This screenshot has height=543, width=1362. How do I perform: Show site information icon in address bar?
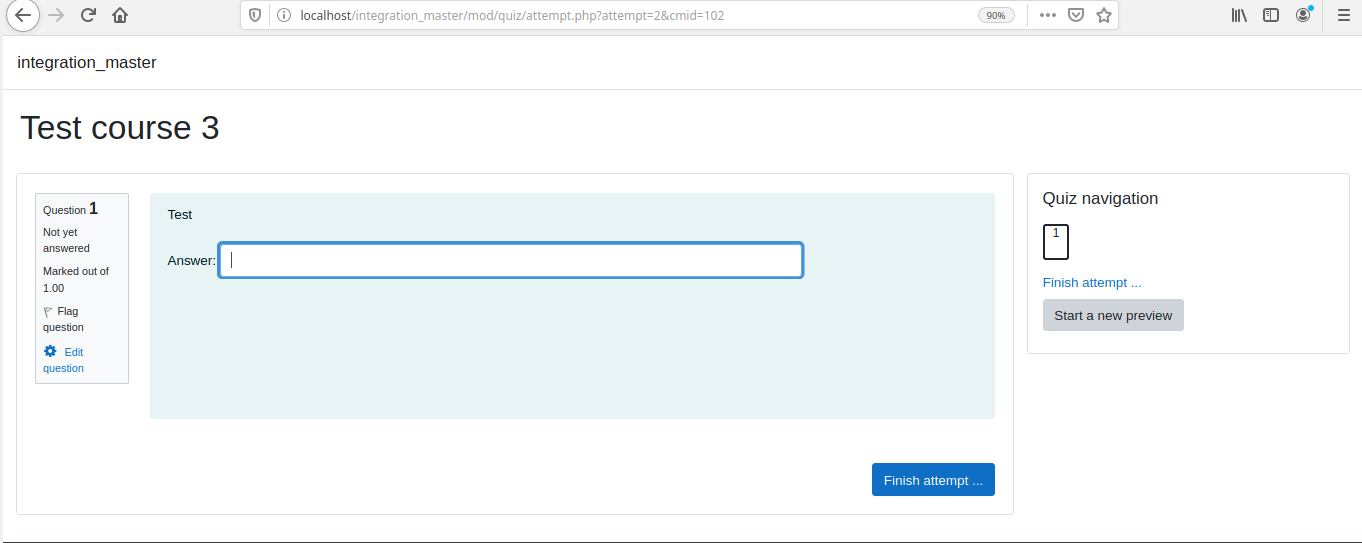[x=283, y=15]
